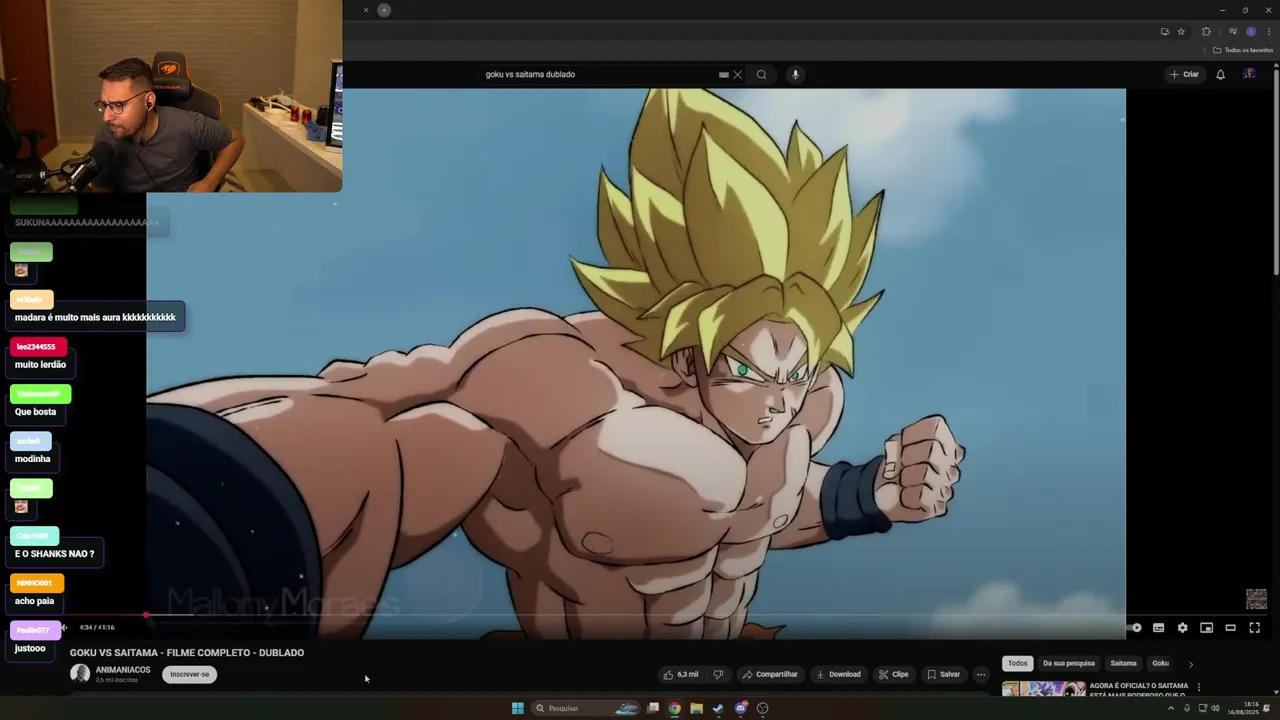The height and width of the screenshot is (720, 1280).
Task: Switch the player to miniplayer mode
Action: click(1206, 628)
